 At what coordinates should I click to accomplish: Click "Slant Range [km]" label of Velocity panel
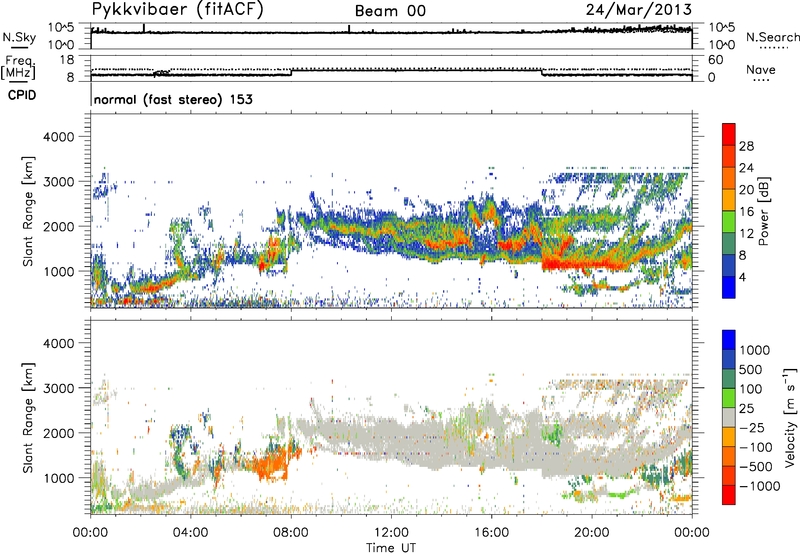pyautogui.click(x=28, y=418)
